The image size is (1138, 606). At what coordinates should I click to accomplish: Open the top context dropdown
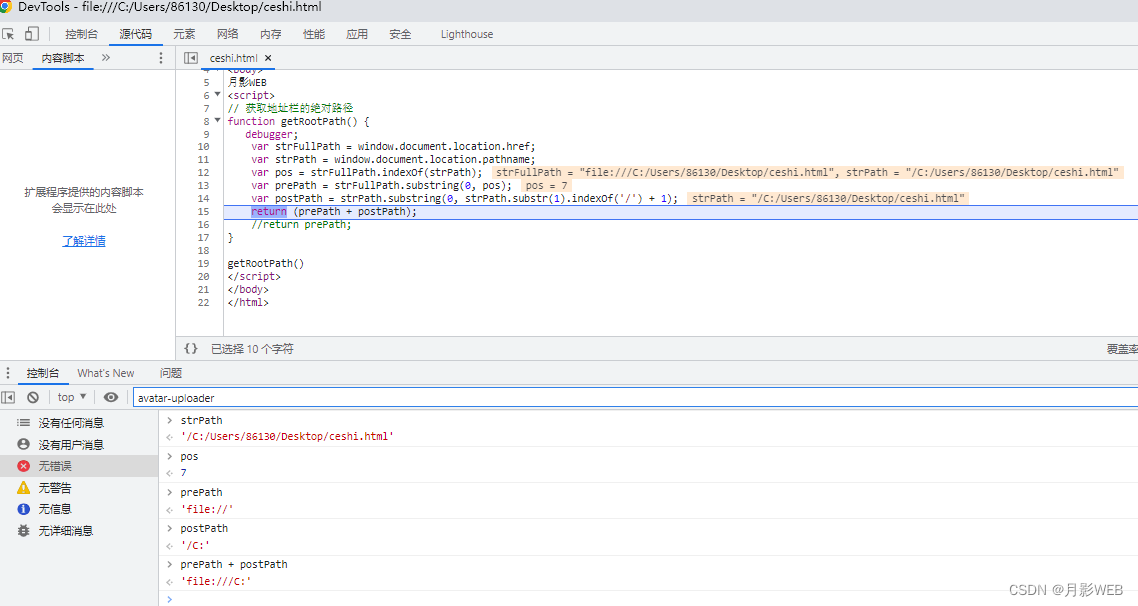point(72,397)
